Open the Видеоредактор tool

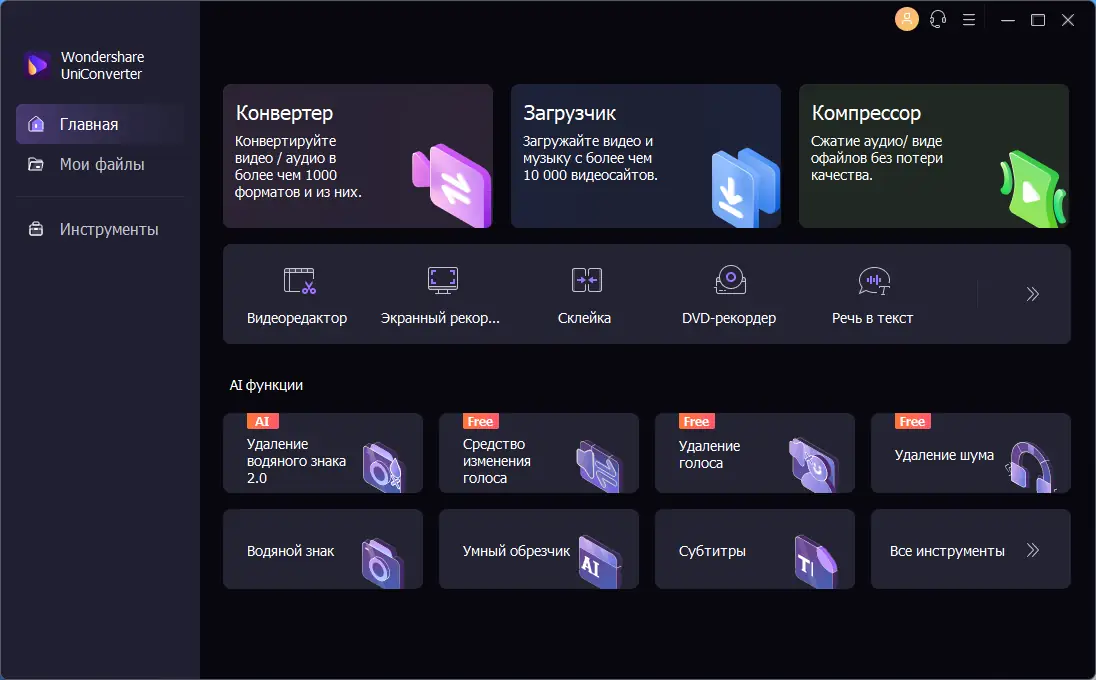click(x=295, y=293)
